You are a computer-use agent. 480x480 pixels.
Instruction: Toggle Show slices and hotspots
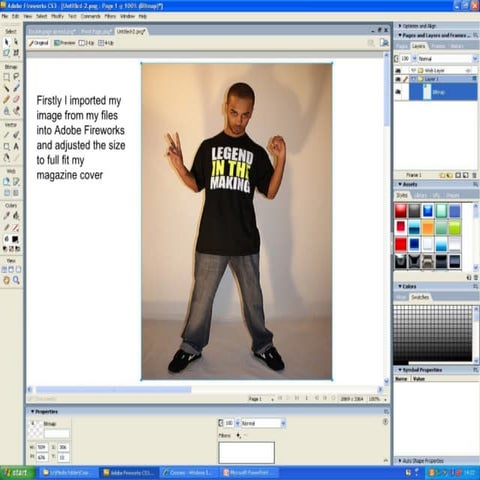click(x=16, y=193)
